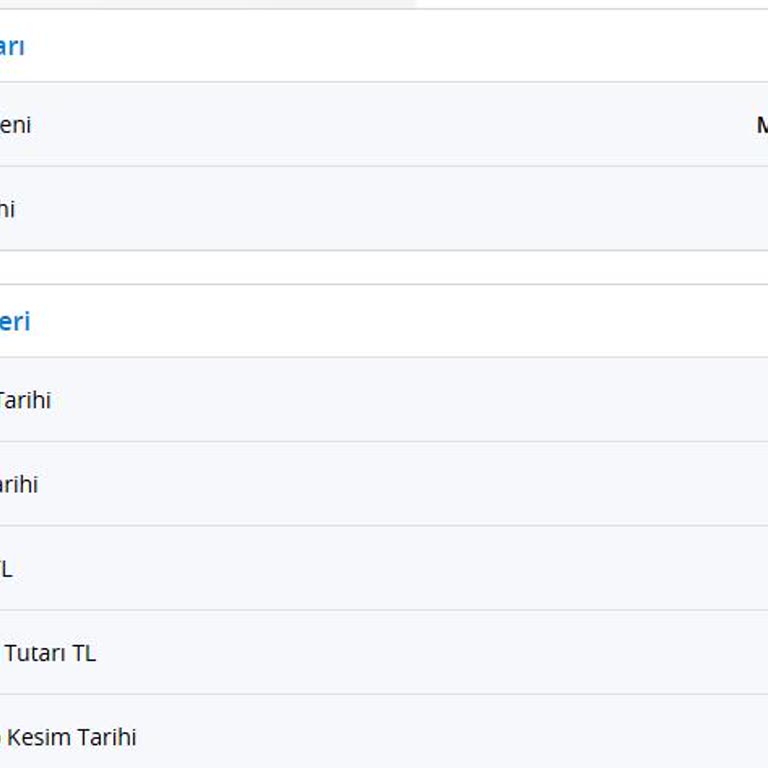
Task: Click the gray strip at the top edge
Action: [x=200, y=4]
